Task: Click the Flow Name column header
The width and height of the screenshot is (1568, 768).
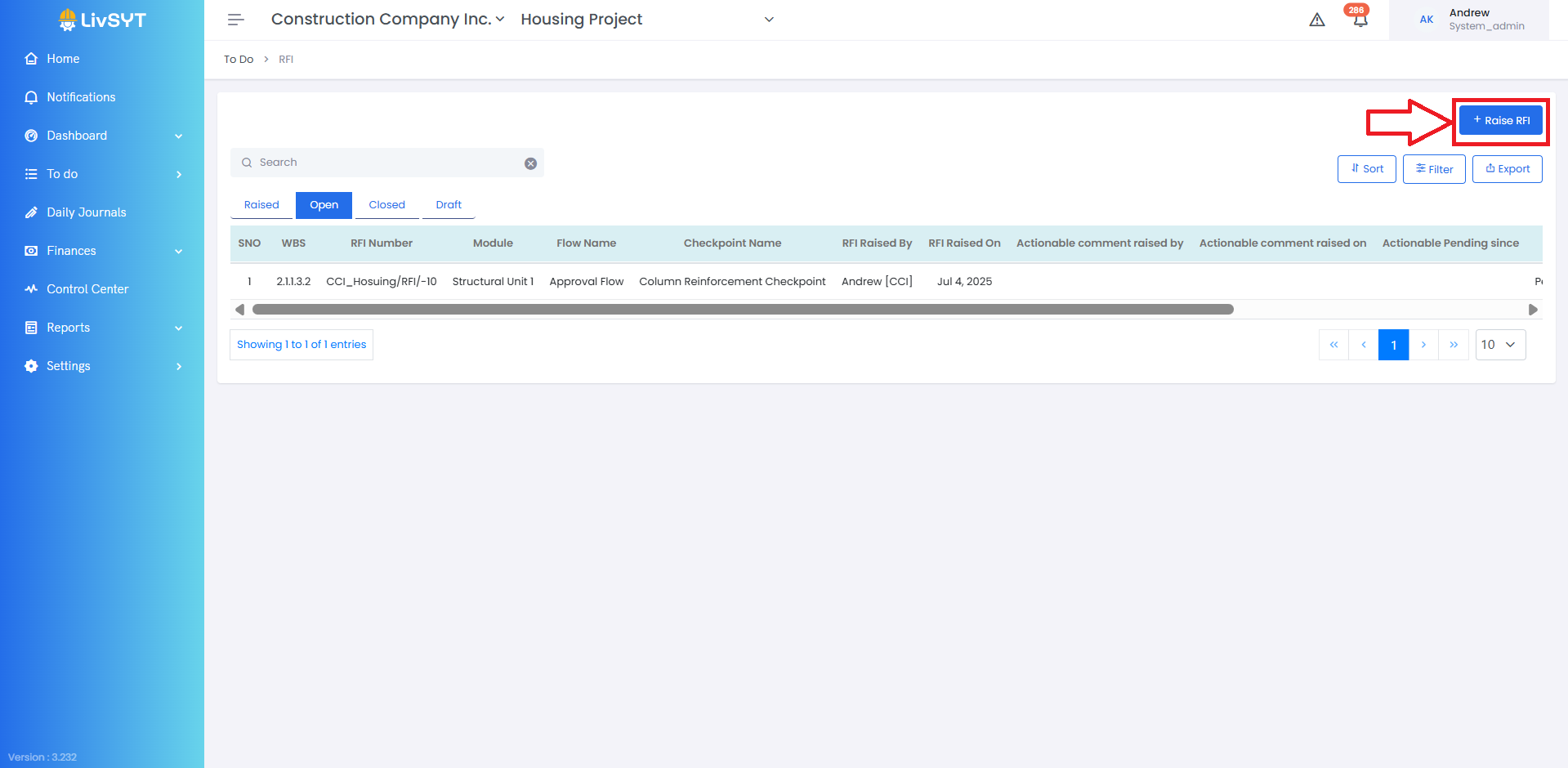Action: point(586,243)
